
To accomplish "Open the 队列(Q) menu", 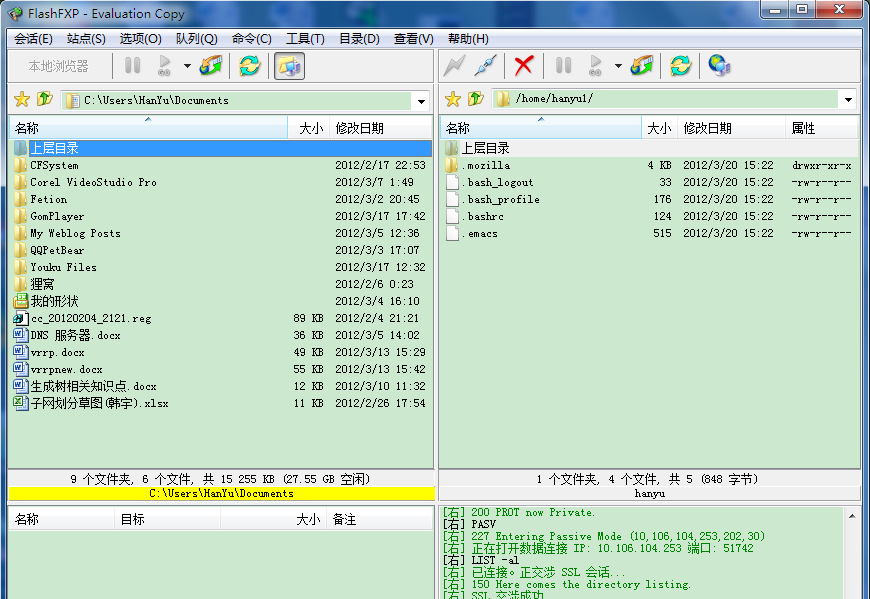I will pos(196,39).
